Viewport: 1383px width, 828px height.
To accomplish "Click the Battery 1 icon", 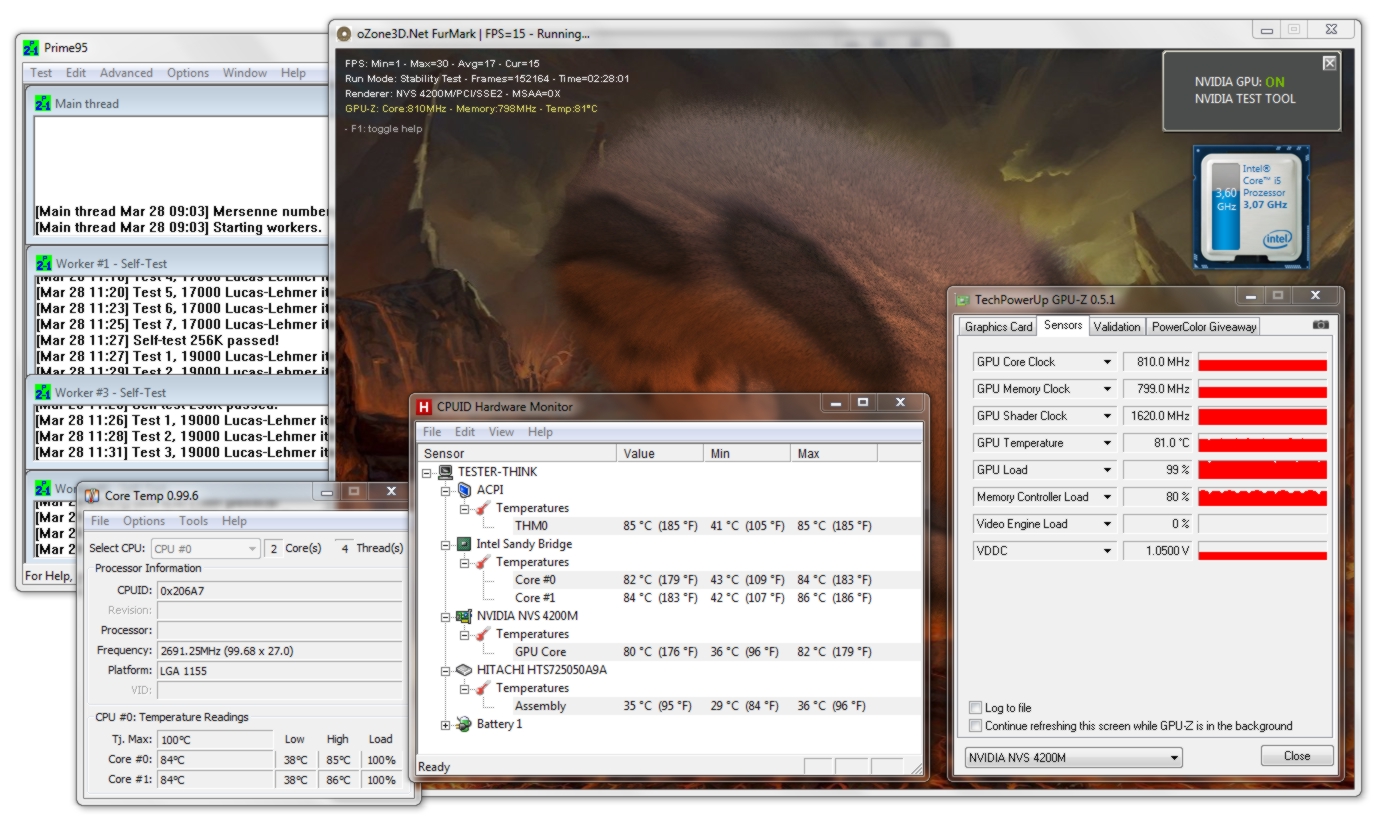I will click(464, 724).
